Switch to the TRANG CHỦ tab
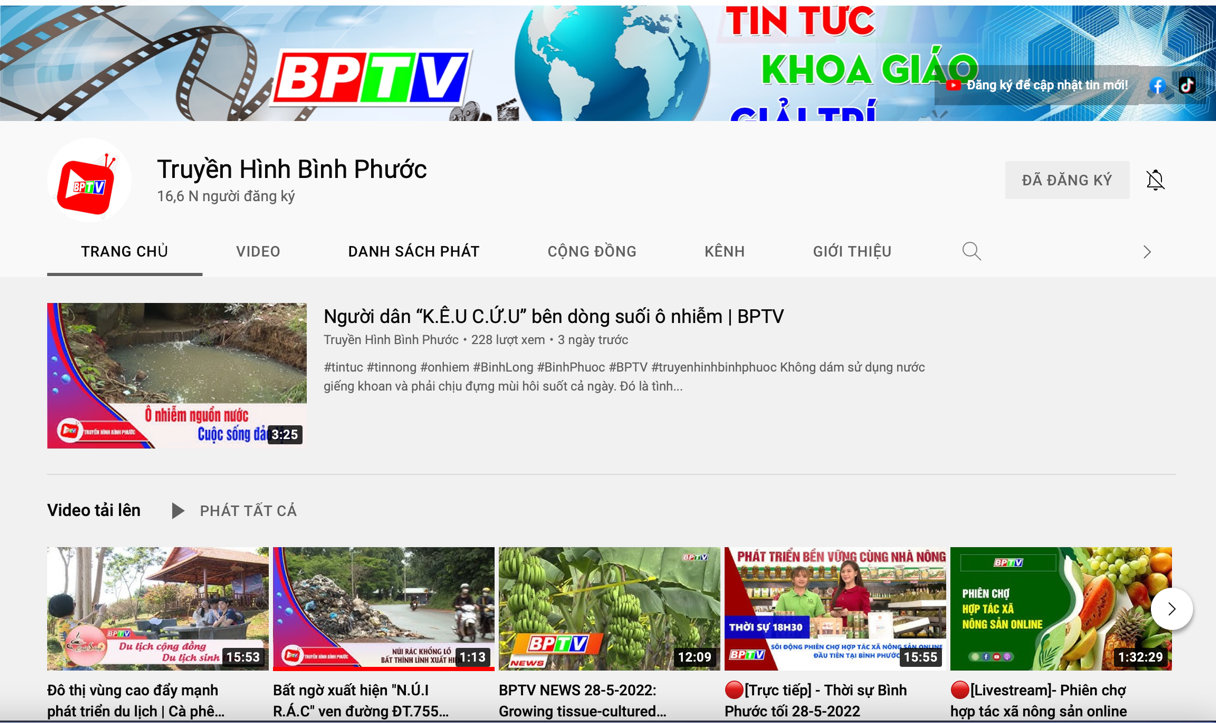1216x723 pixels. pyautogui.click(x=124, y=251)
